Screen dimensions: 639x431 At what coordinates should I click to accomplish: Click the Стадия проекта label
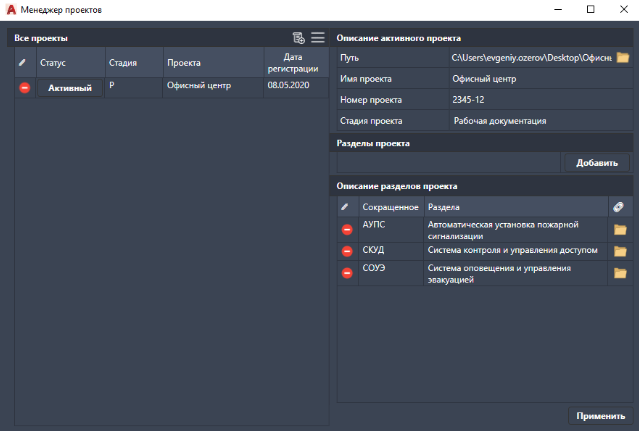click(371, 121)
